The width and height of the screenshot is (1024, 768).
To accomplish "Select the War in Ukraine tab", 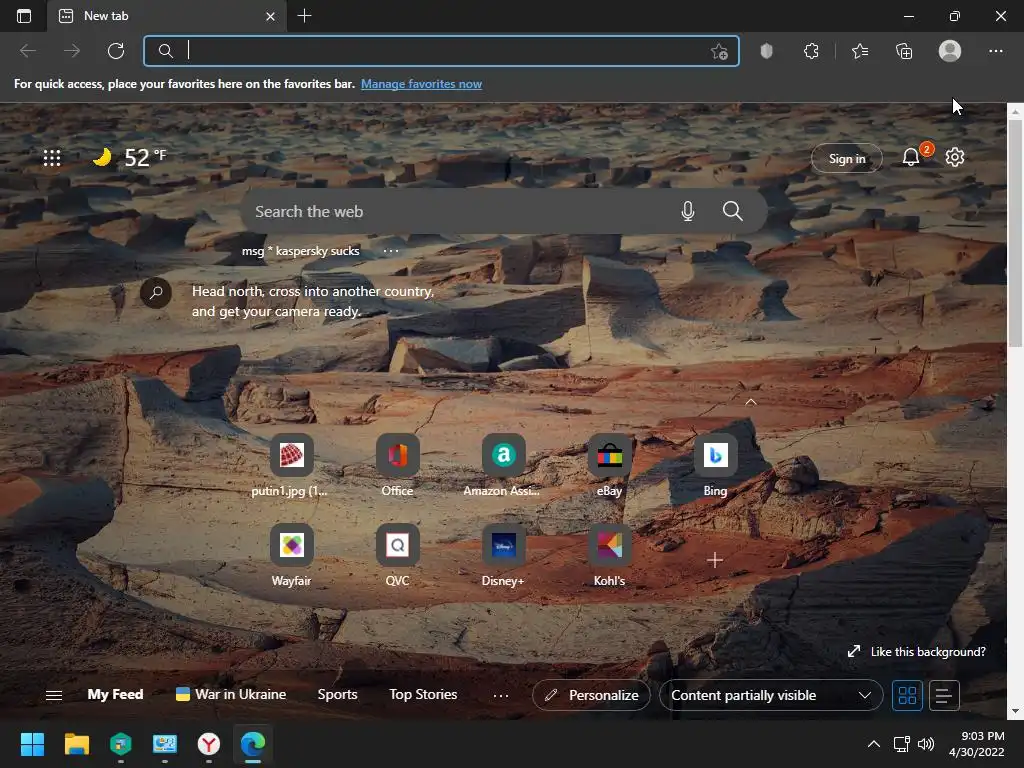I will tap(231, 695).
